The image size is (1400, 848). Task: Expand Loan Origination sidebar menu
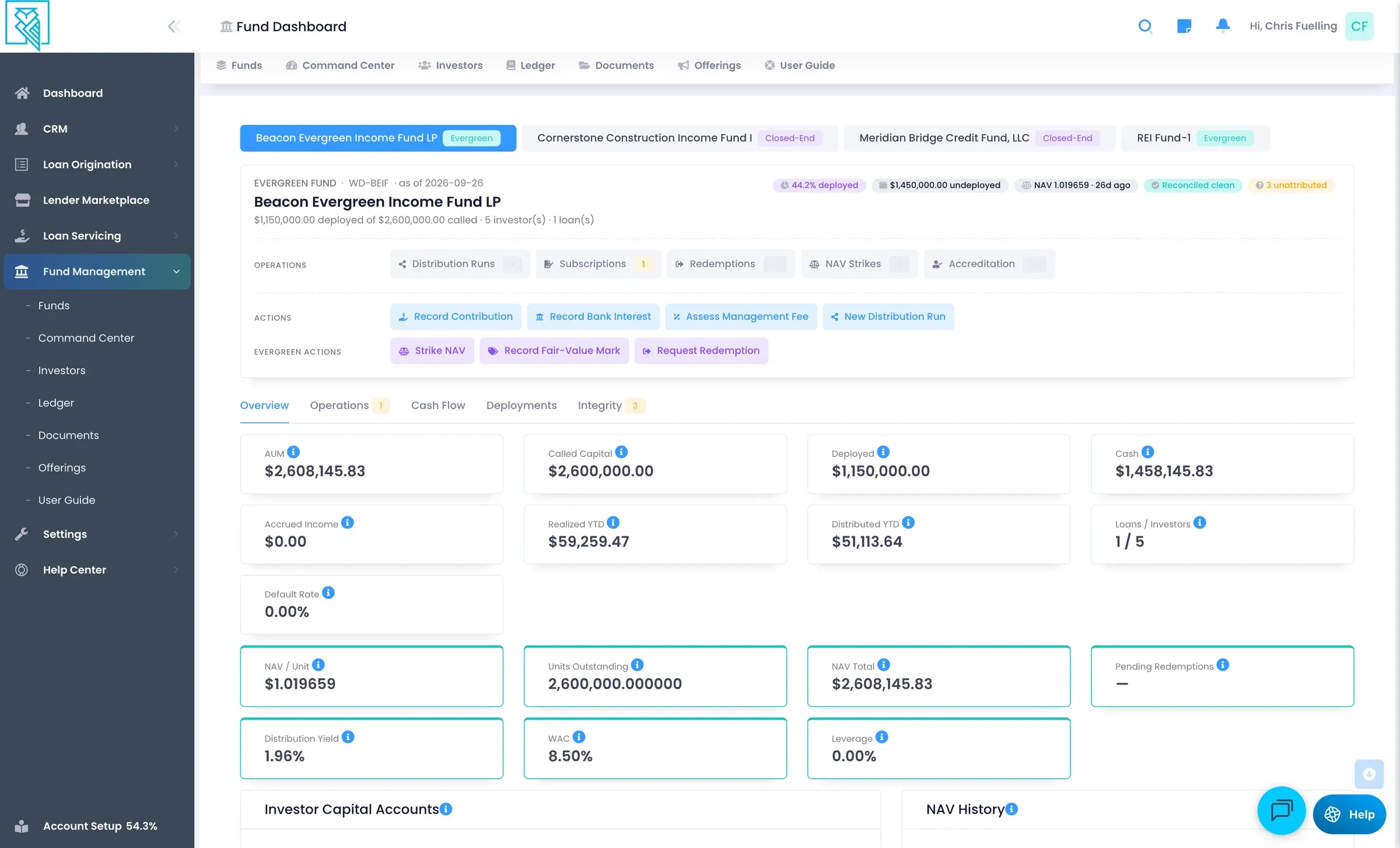(x=97, y=165)
